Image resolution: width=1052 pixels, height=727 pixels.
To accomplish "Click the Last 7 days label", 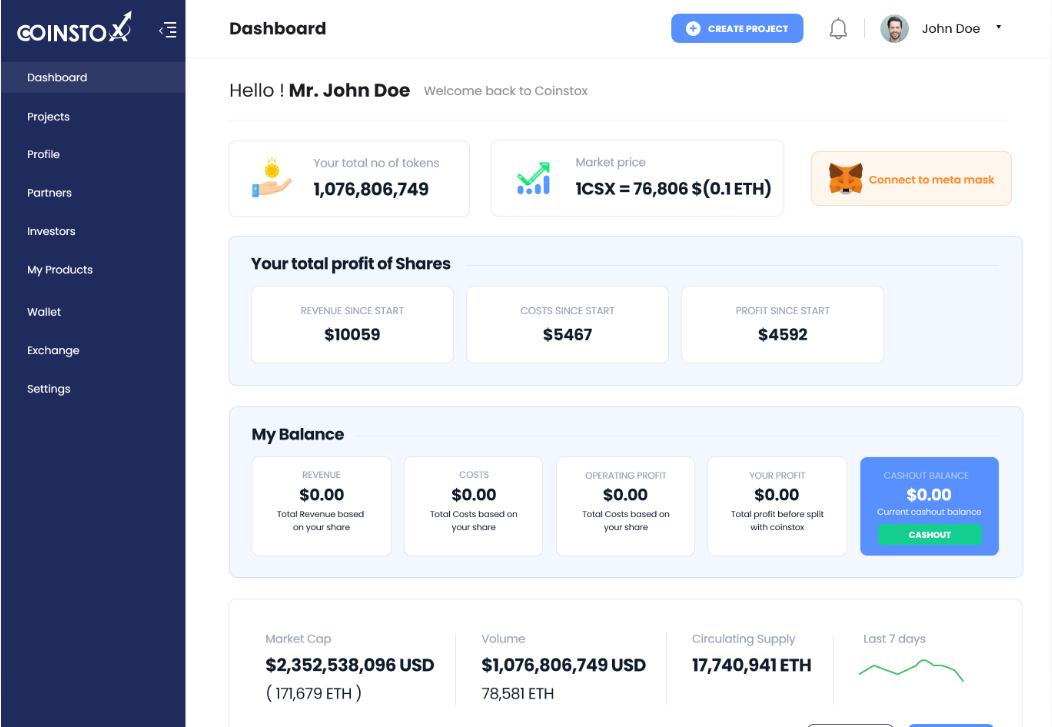I will tap(894, 638).
